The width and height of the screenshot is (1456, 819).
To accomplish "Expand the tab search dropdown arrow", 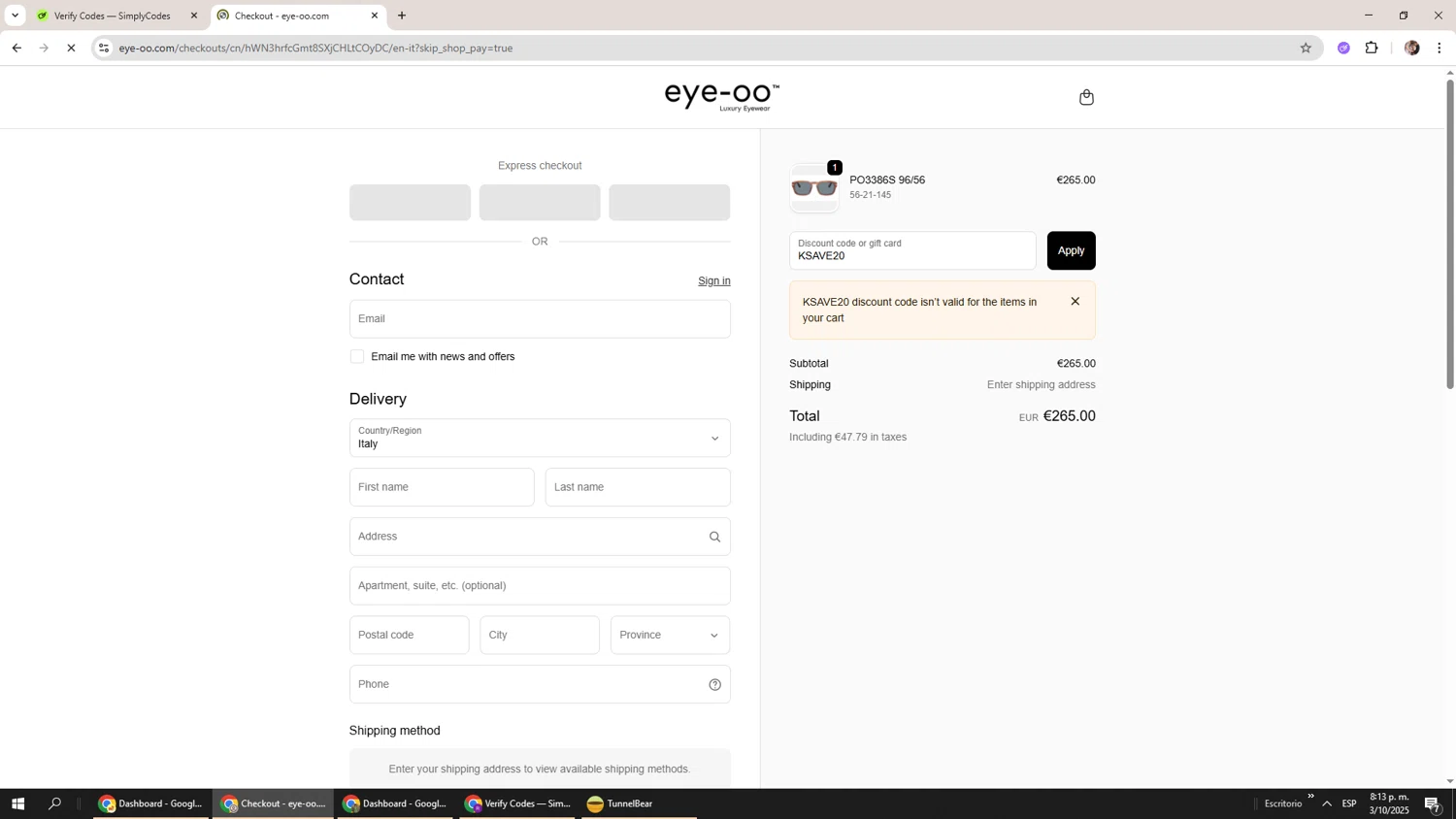I will pos(15,16).
